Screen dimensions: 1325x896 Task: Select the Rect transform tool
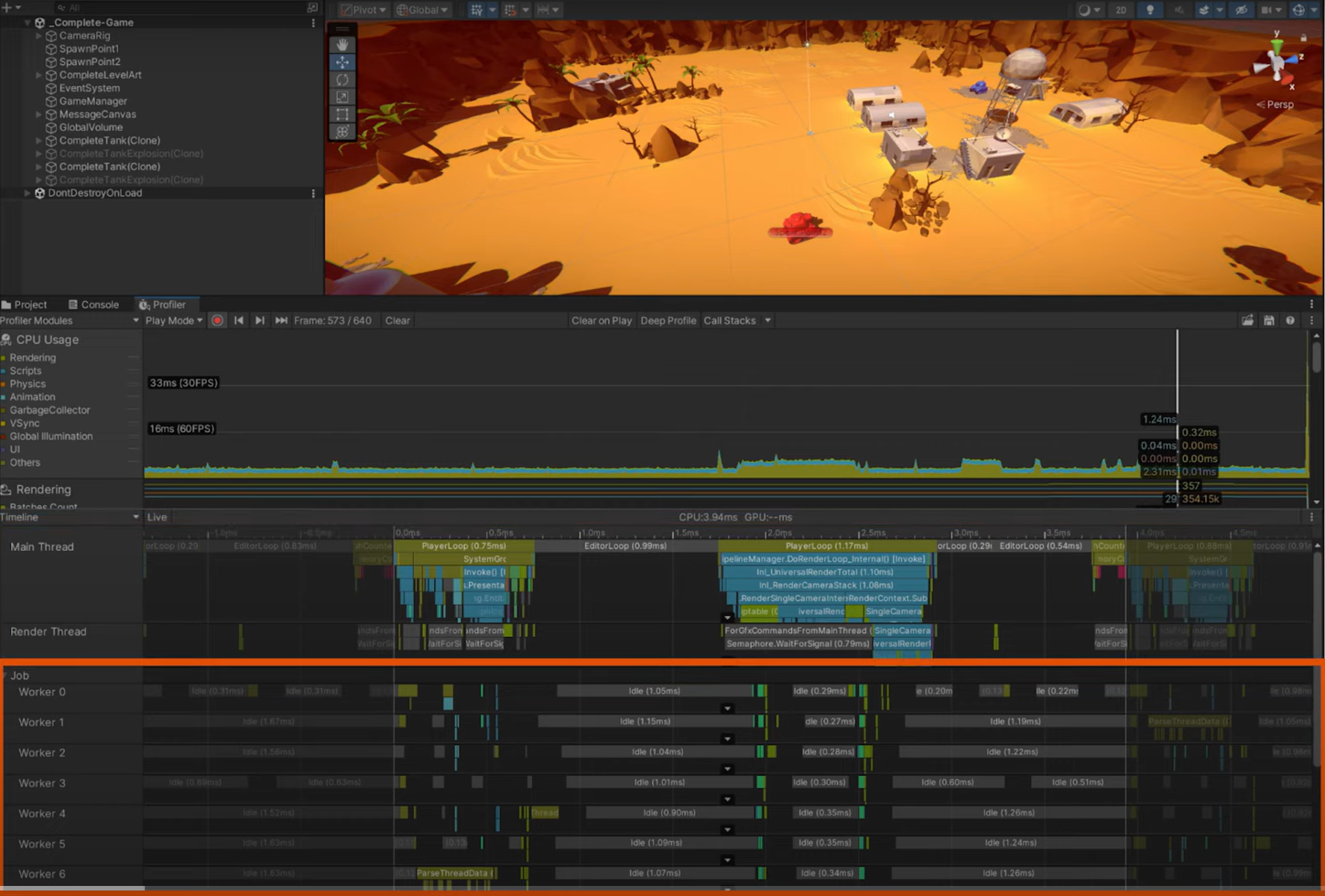[x=342, y=114]
